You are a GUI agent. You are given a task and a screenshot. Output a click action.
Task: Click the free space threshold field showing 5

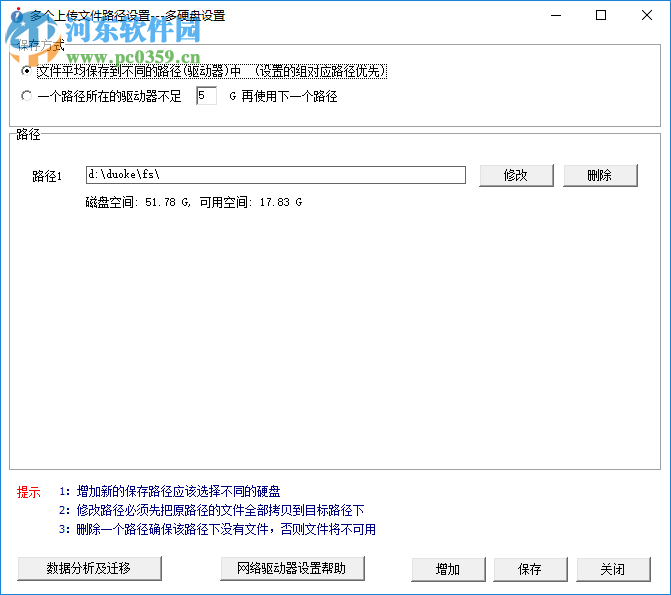tap(206, 96)
